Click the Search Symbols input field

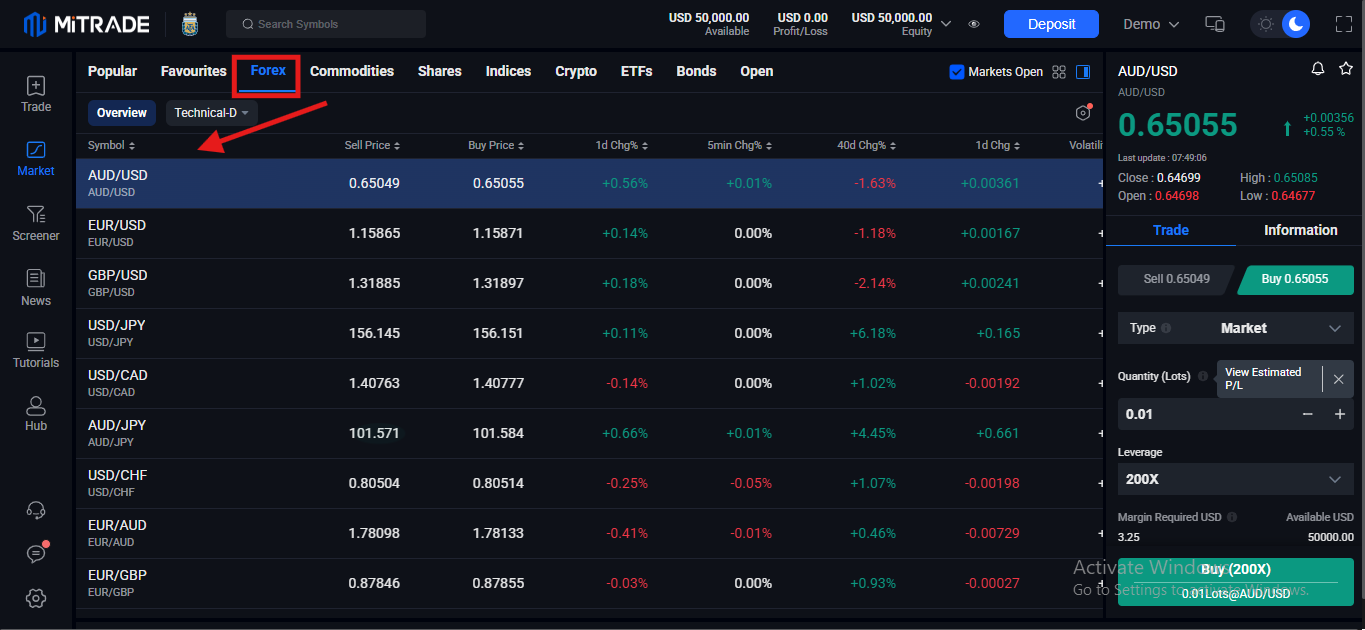click(x=326, y=24)
